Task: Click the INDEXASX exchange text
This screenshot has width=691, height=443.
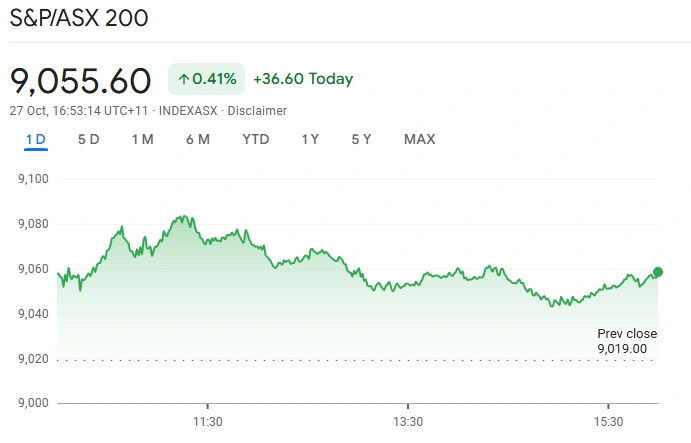Action: [x=189, y=110]
